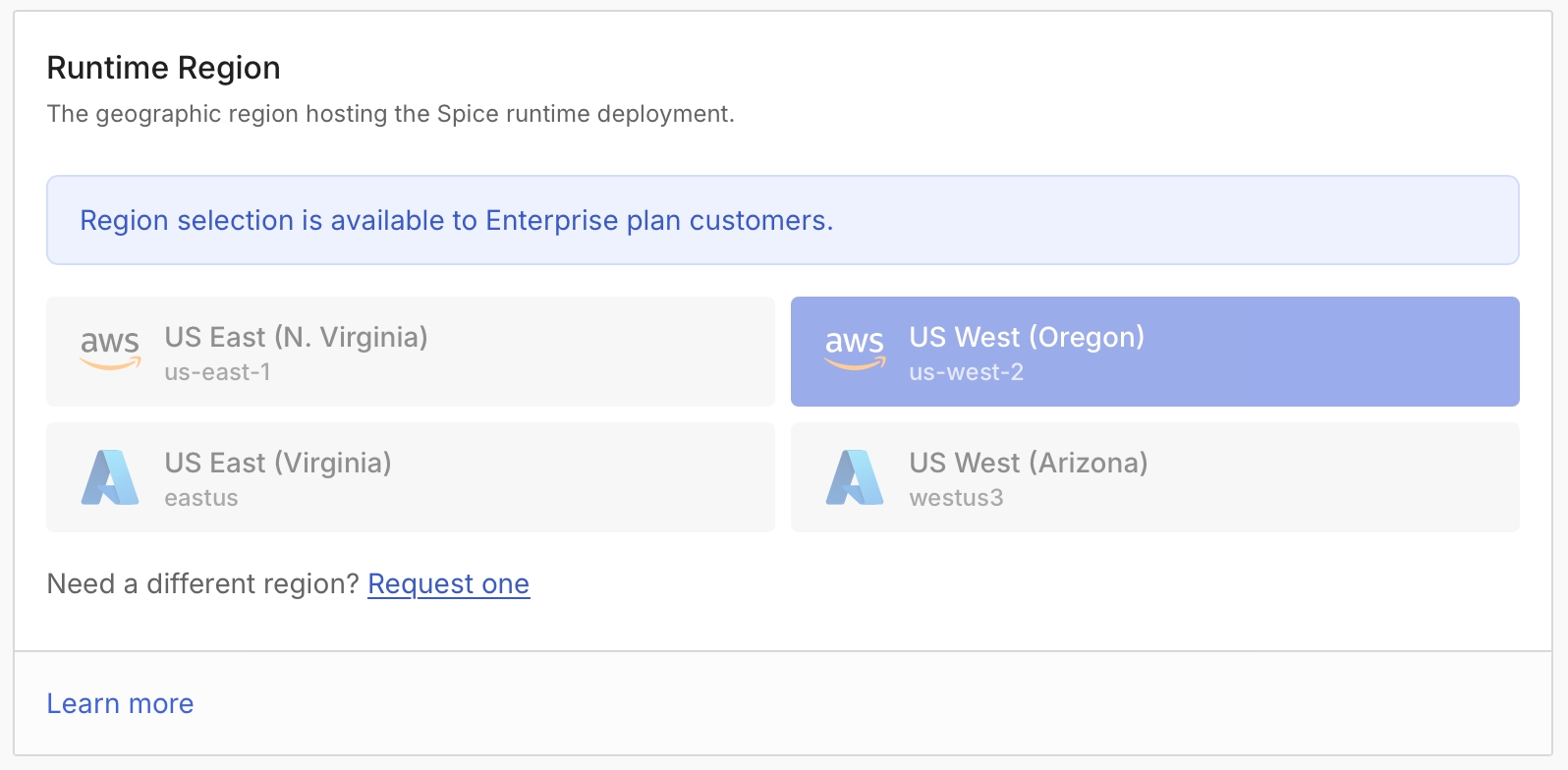Open the Request one link
Screen dimensions: 1568x770
click(448, 584)
